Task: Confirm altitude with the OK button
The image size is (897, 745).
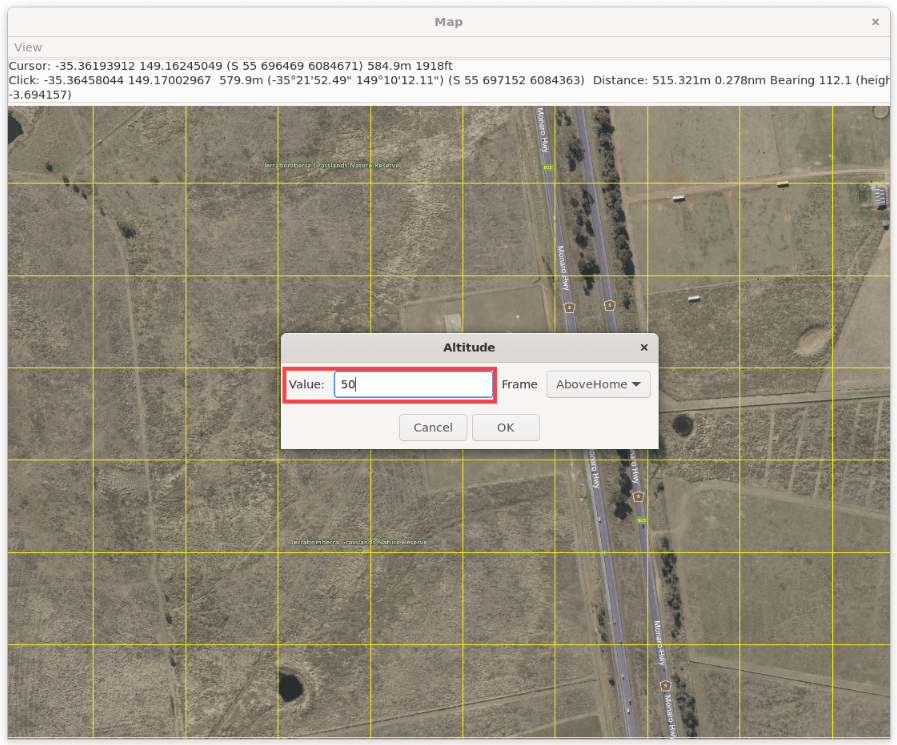Action: tap(505, 428)
